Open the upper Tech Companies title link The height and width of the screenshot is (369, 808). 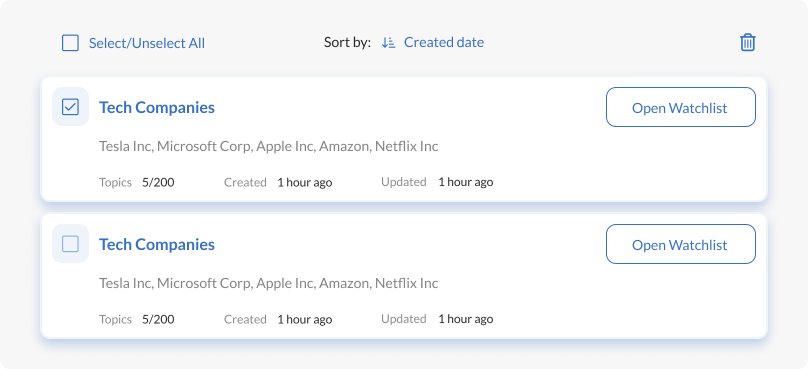click(x=157, y=107)
